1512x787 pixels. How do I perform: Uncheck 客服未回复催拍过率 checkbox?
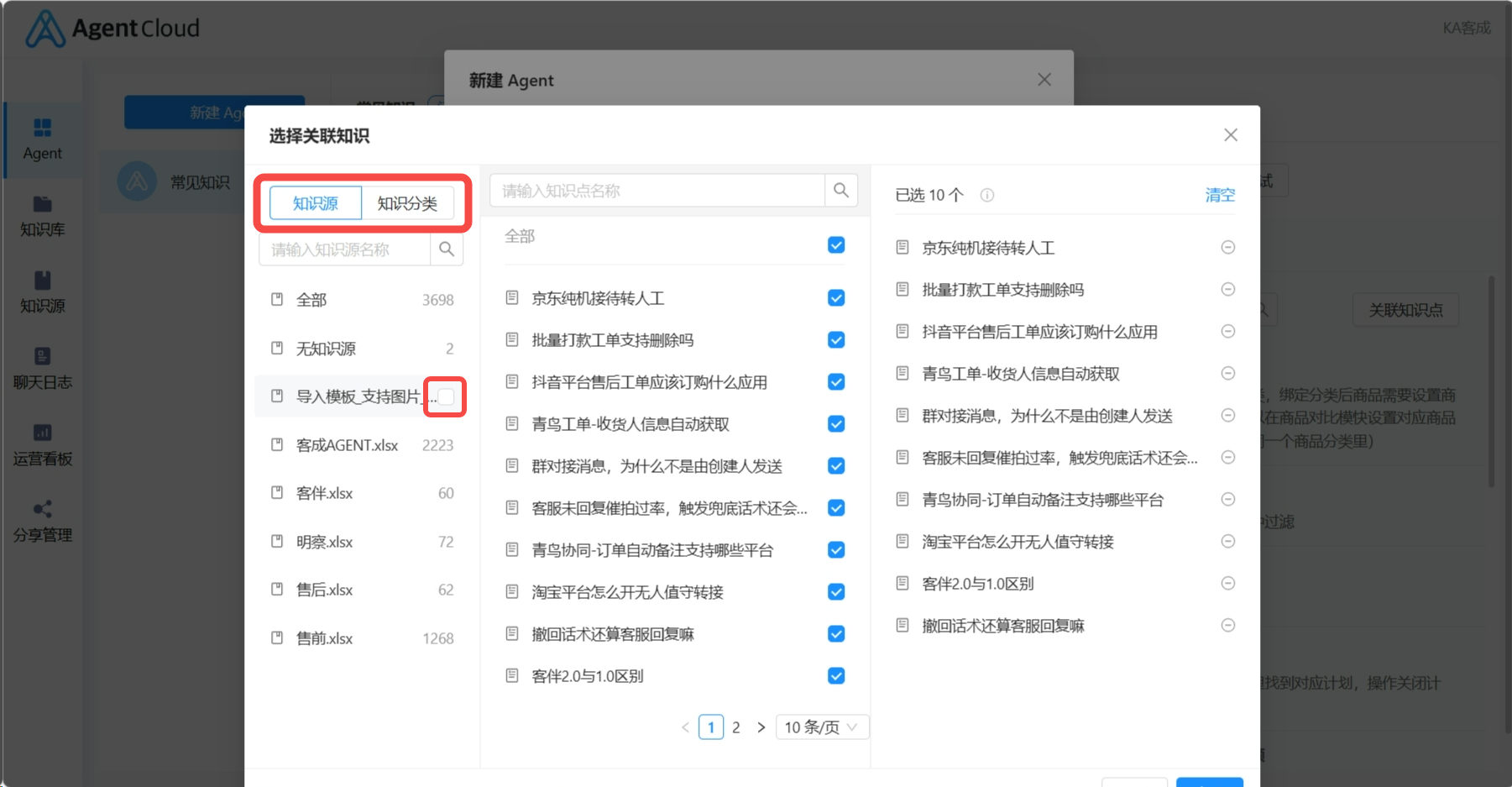click(836, 508)
